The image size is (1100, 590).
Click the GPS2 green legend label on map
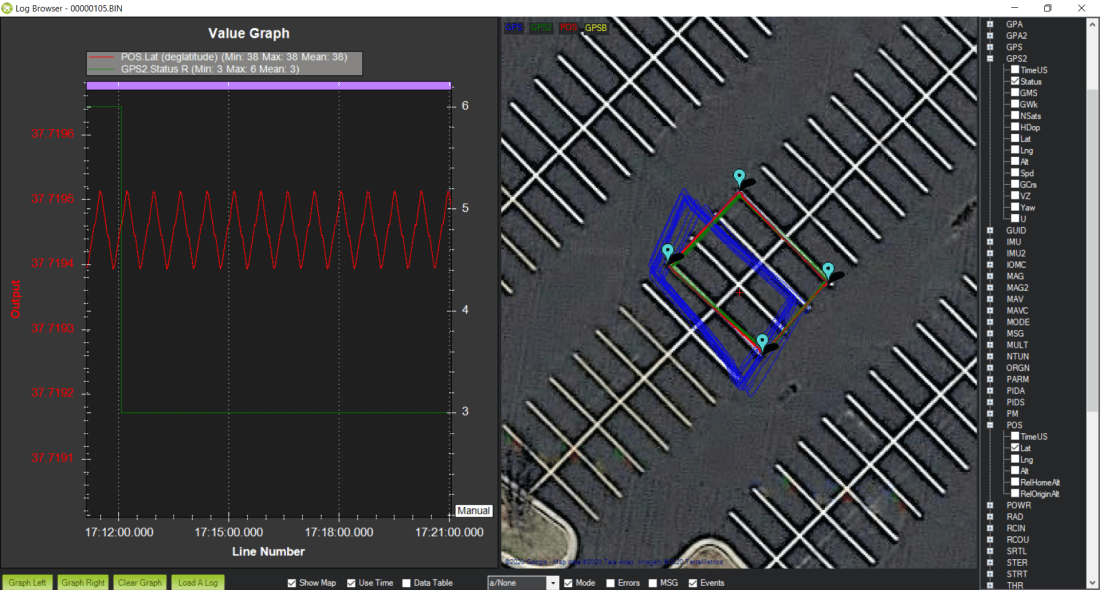tap(540, 28)
